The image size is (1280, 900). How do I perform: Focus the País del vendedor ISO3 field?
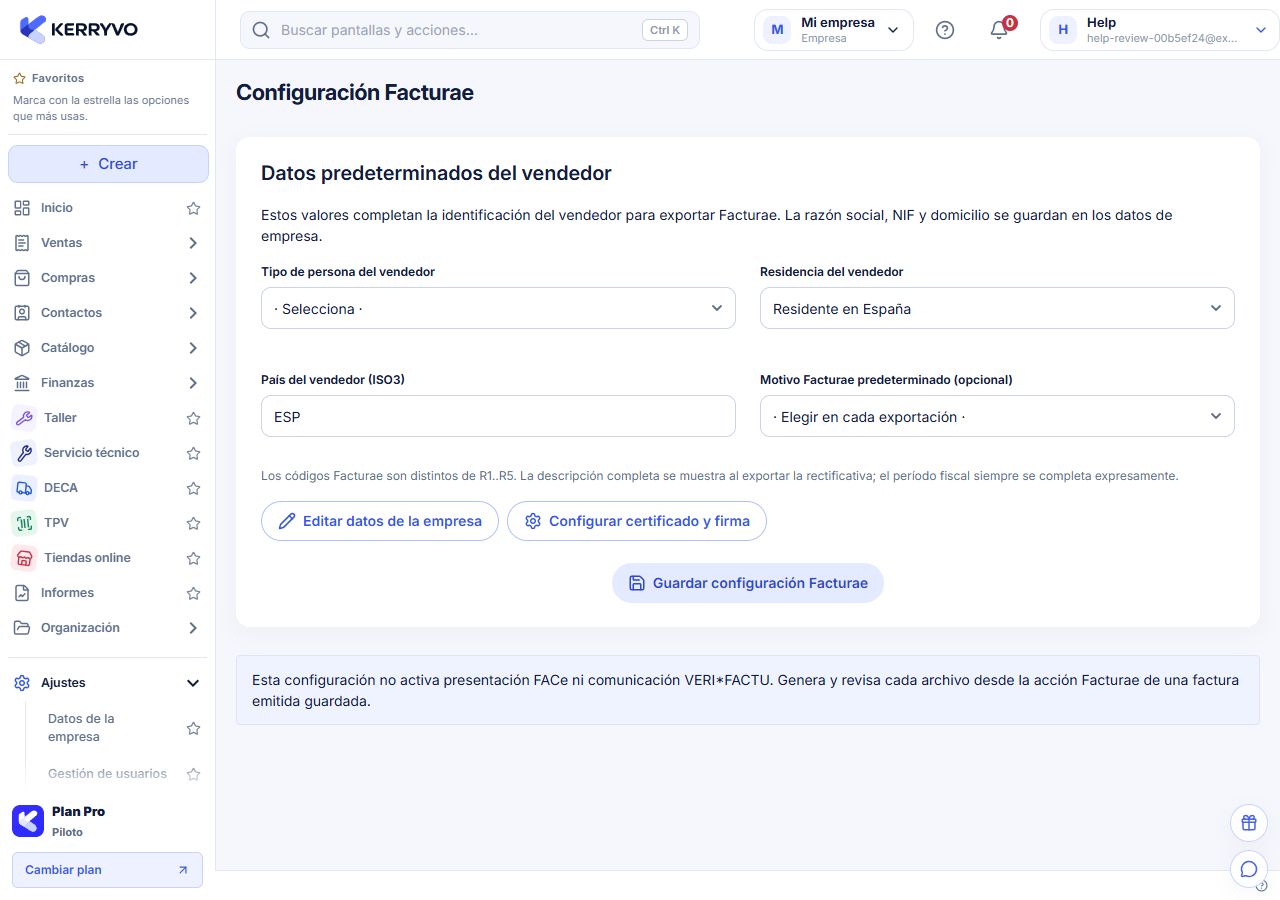pos(498,416)
